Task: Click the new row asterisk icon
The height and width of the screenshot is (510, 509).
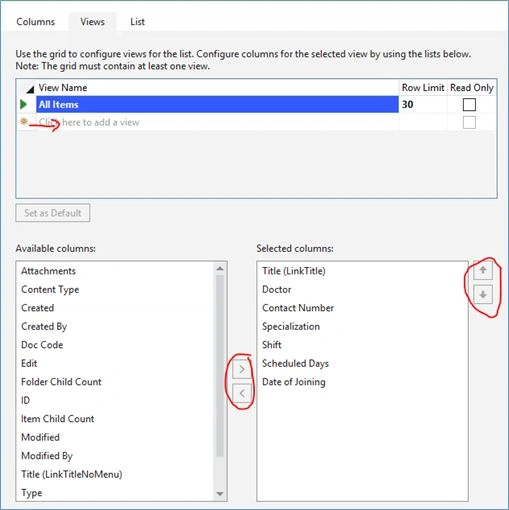Action: 23,121
